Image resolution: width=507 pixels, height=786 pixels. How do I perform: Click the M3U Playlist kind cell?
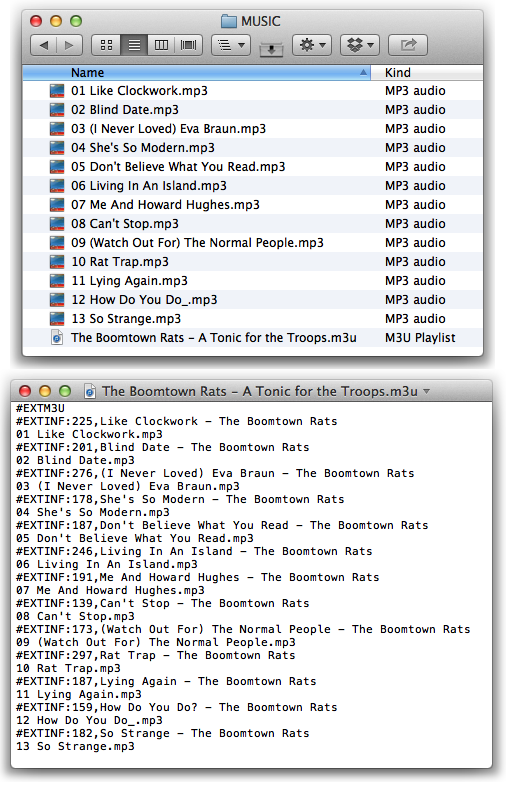click(x=420, y=338)
